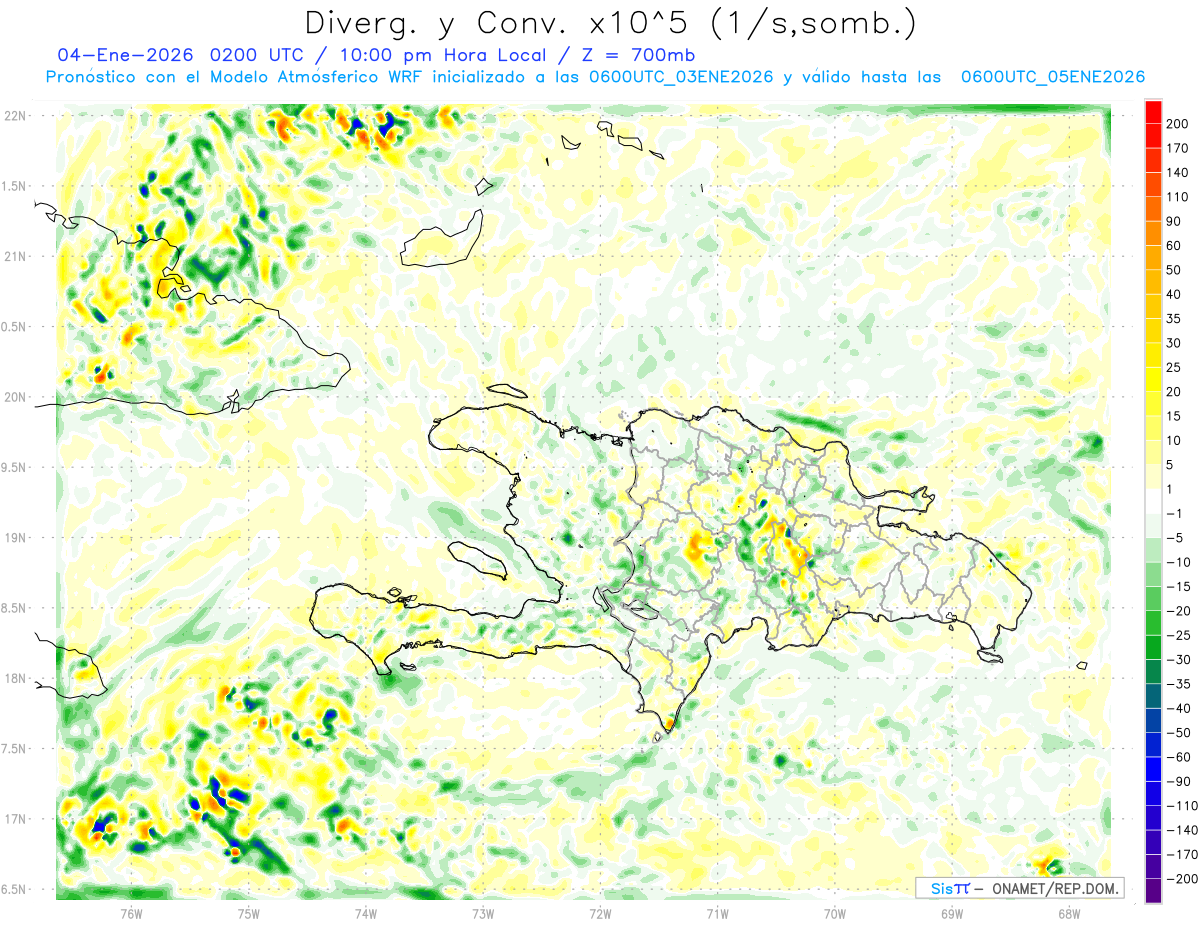Click the '68W' longitude label
Screen dimensions: 1200x927
point(1069,913)
